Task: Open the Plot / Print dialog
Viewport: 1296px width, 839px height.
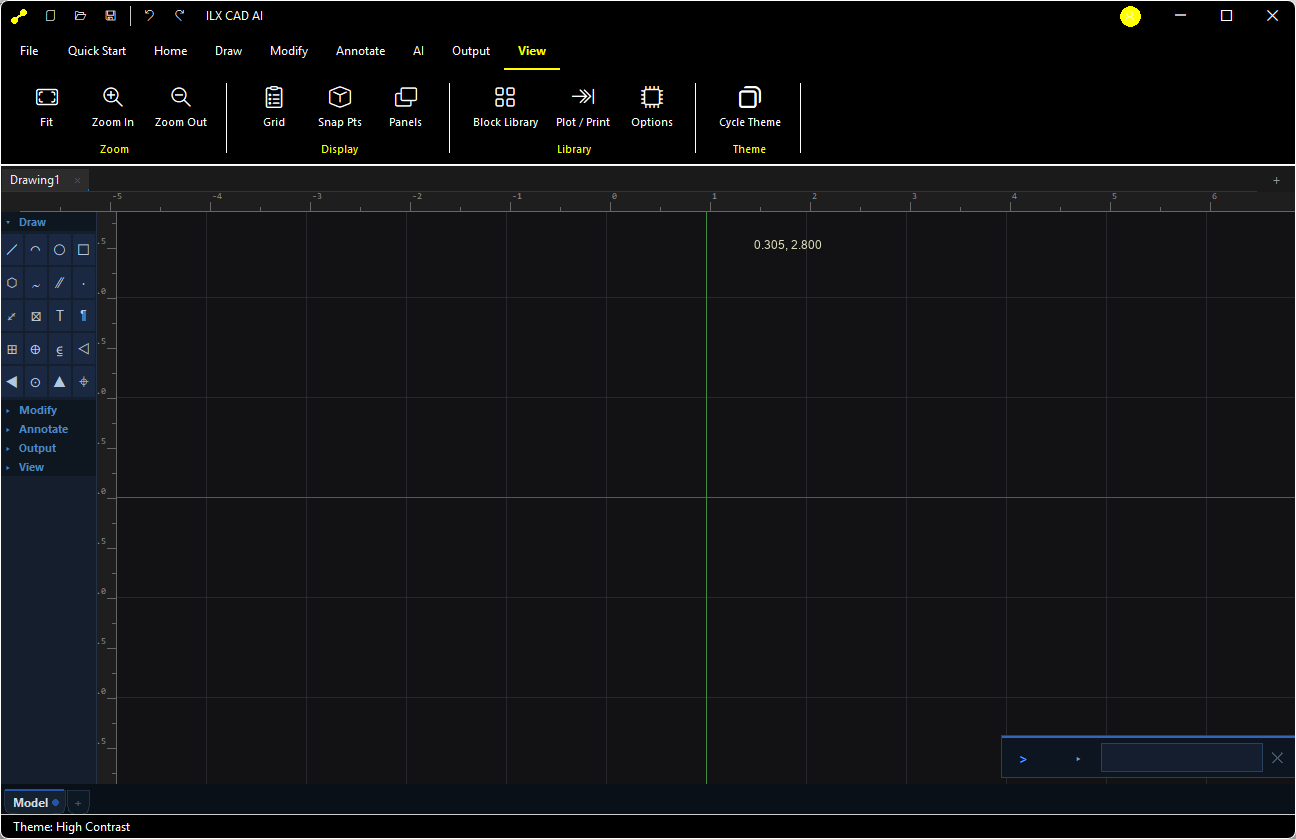Action: 583,108
